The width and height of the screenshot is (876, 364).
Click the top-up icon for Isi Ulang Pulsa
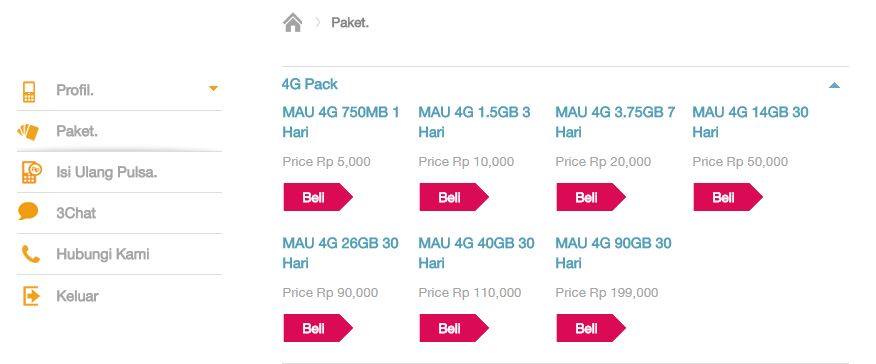[x=31, y=173]
